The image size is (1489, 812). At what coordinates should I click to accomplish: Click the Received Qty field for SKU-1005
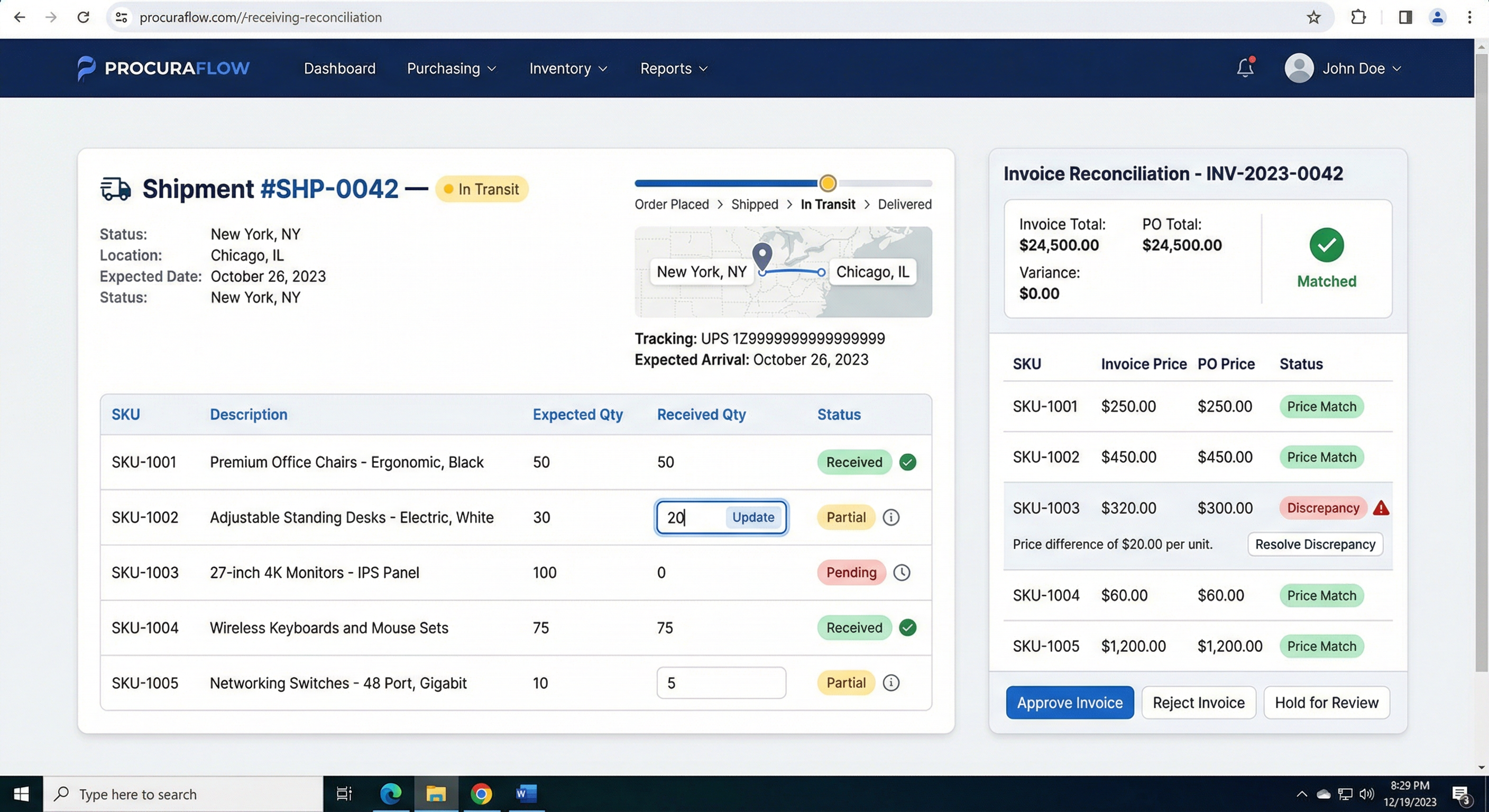point(720,682)
